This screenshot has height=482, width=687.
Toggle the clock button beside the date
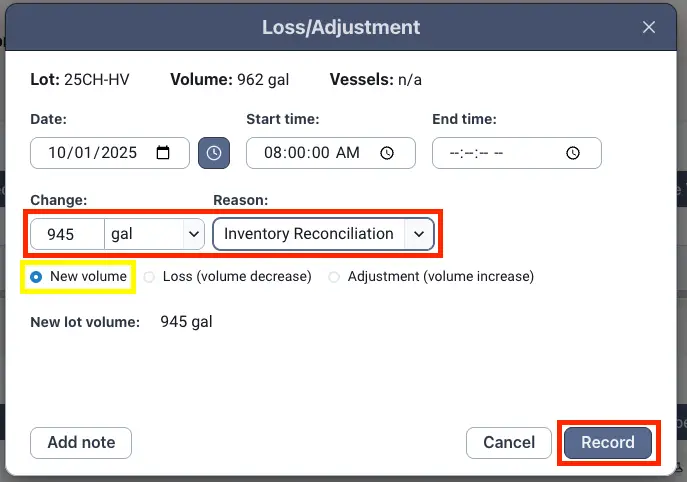coord(213,153)
